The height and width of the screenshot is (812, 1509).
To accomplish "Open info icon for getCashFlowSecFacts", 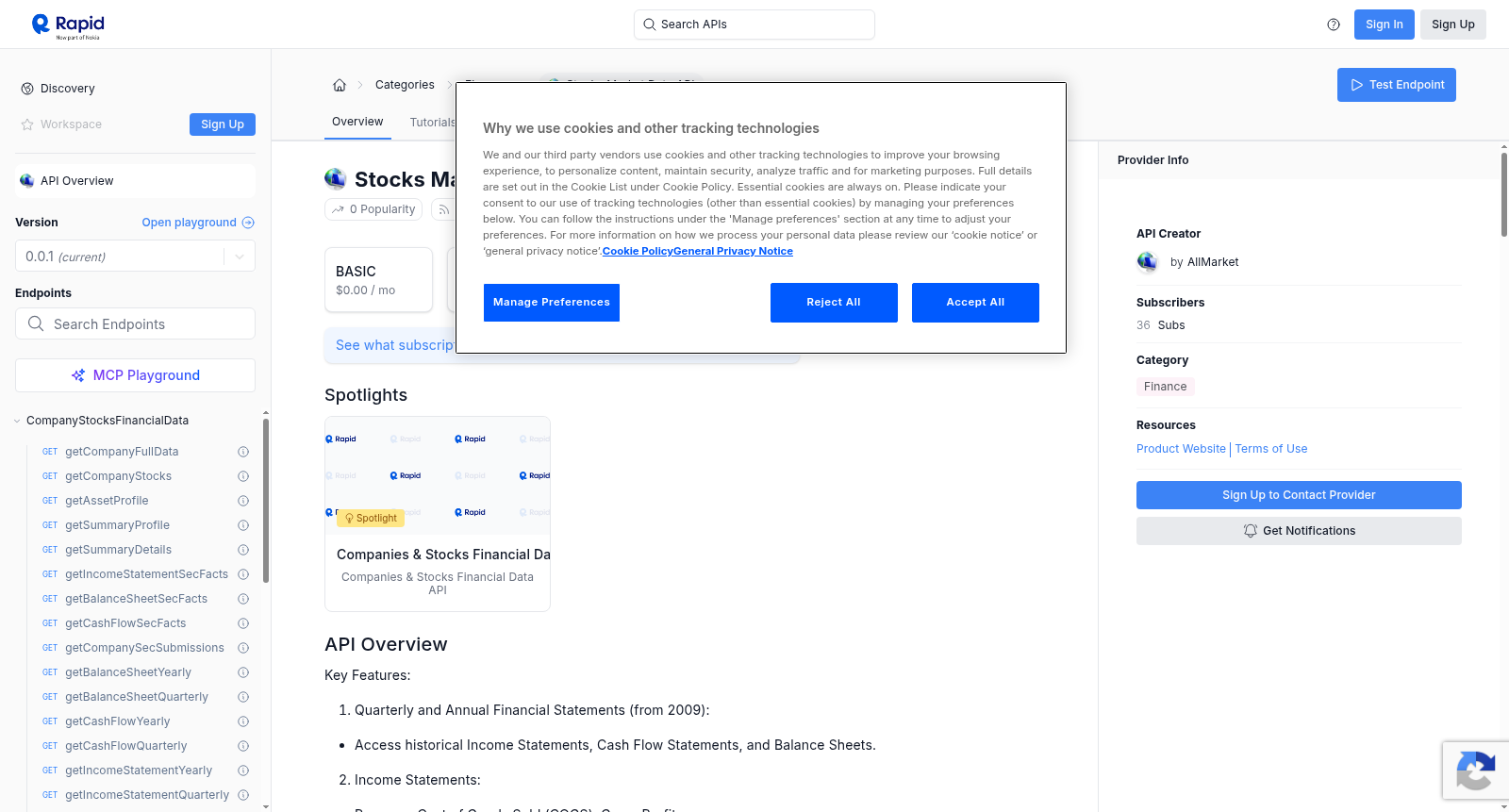I will (x=243, y=623).
